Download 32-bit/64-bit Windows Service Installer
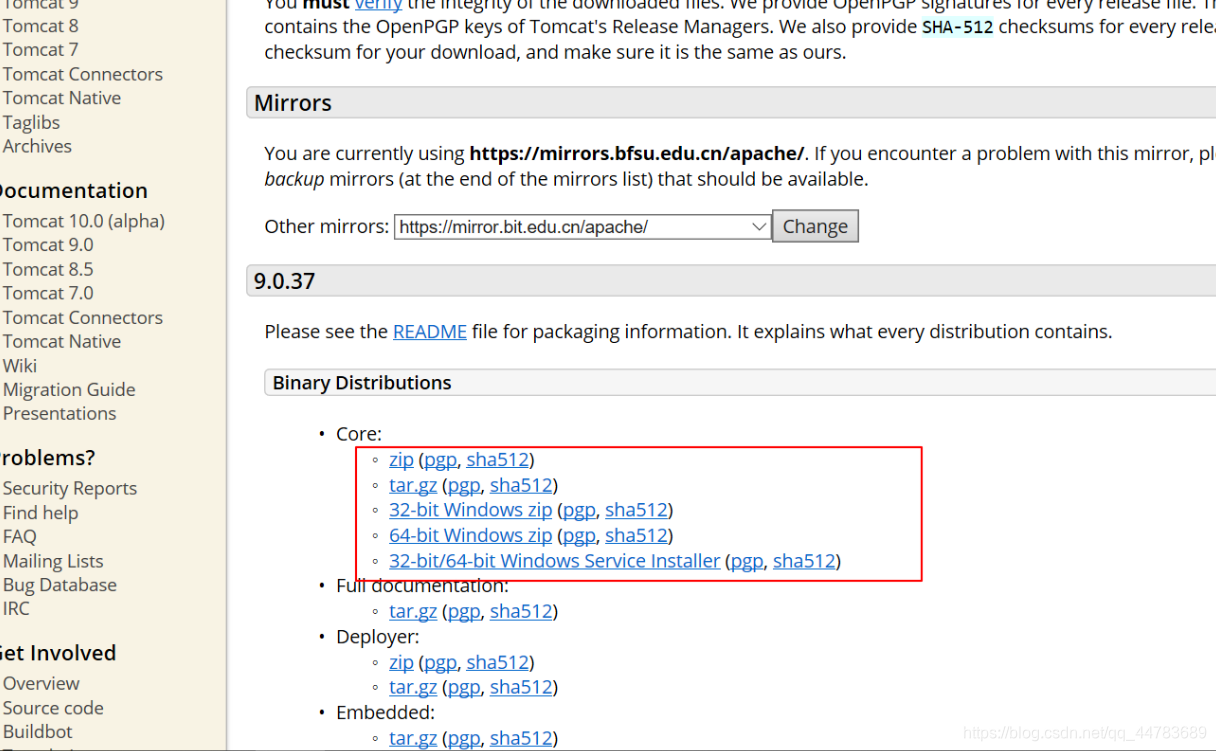The width and height of the screenshot is (1216, 751). [554, 561]
